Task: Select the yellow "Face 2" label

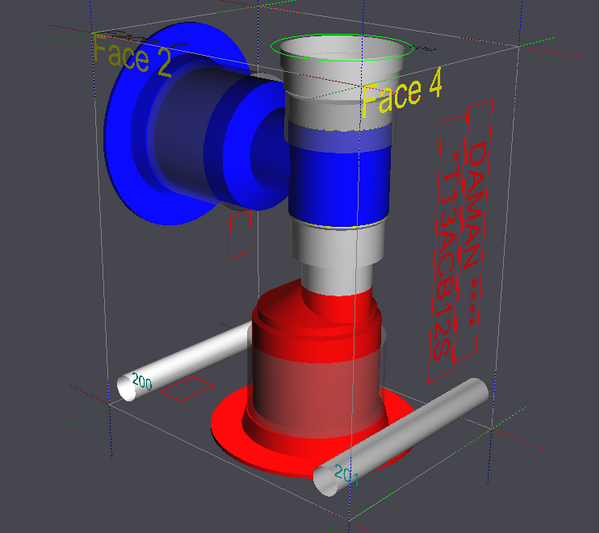Action: pyautogui.click(x=132, y=56)
